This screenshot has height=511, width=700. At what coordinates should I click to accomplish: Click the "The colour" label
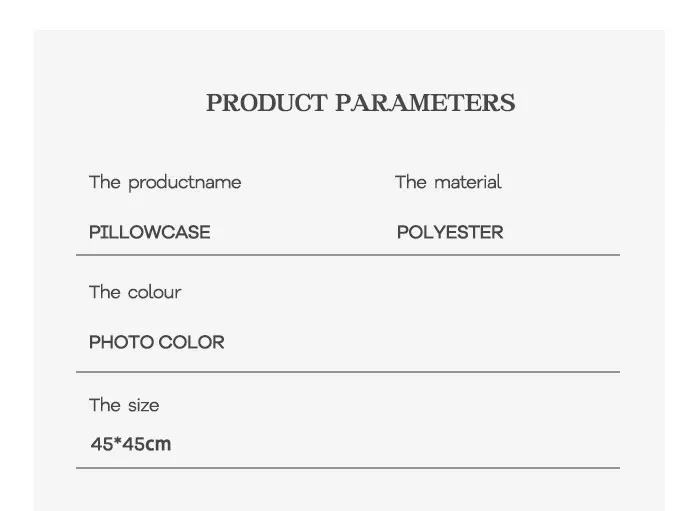point(135,292)
